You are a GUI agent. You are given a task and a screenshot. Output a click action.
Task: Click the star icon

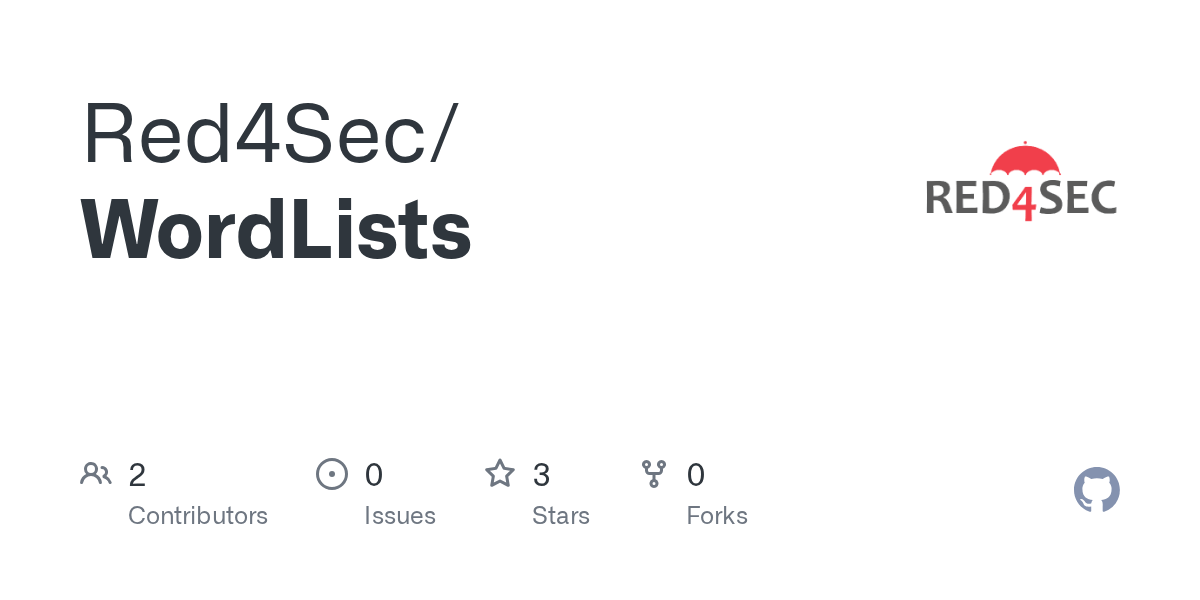click(x=500, y=474)
